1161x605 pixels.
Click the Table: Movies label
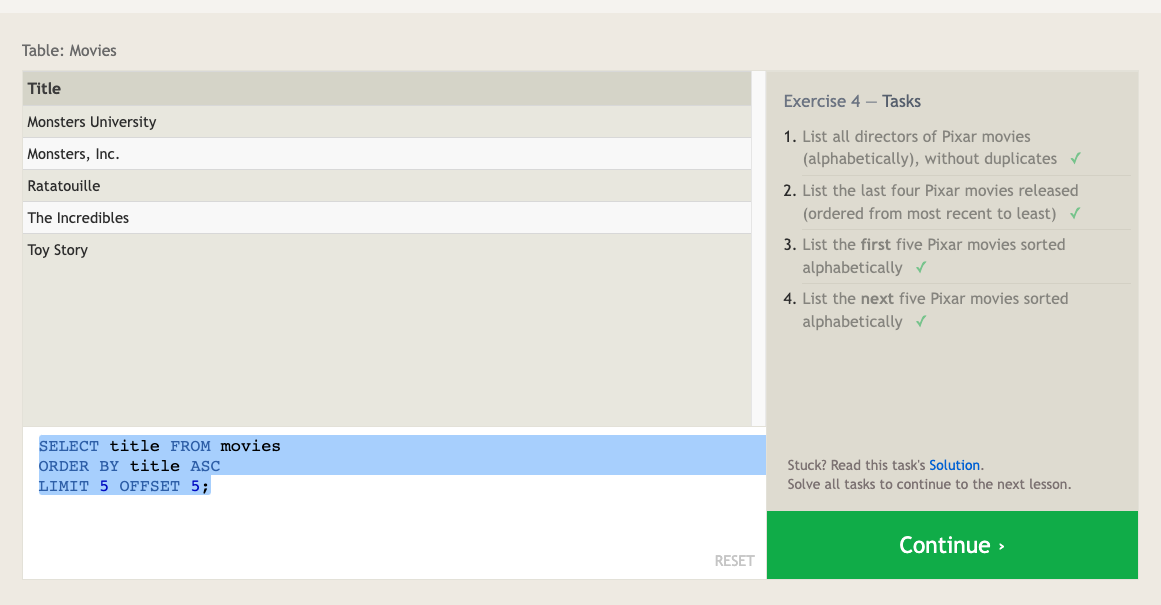69,50
